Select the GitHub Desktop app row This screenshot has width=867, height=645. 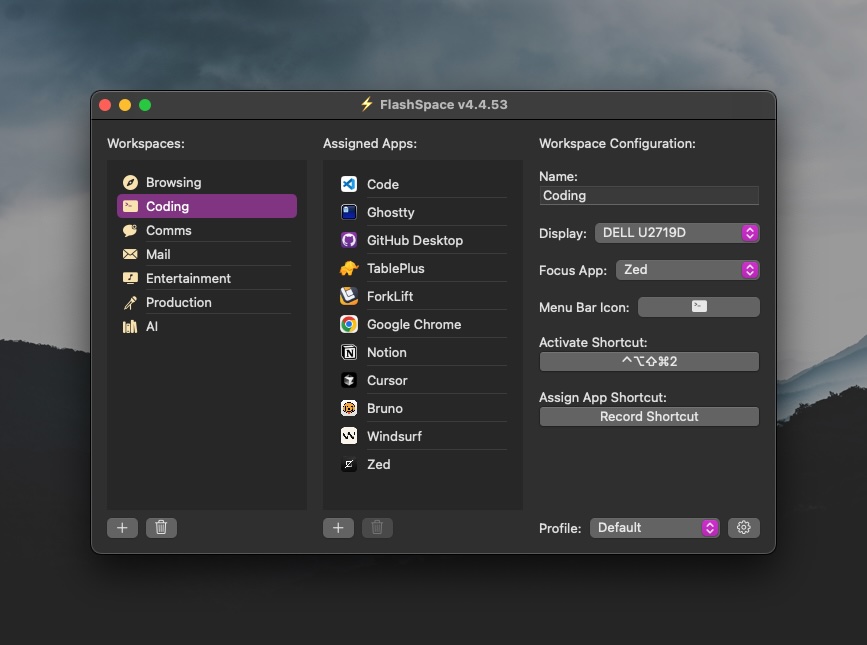423,240
